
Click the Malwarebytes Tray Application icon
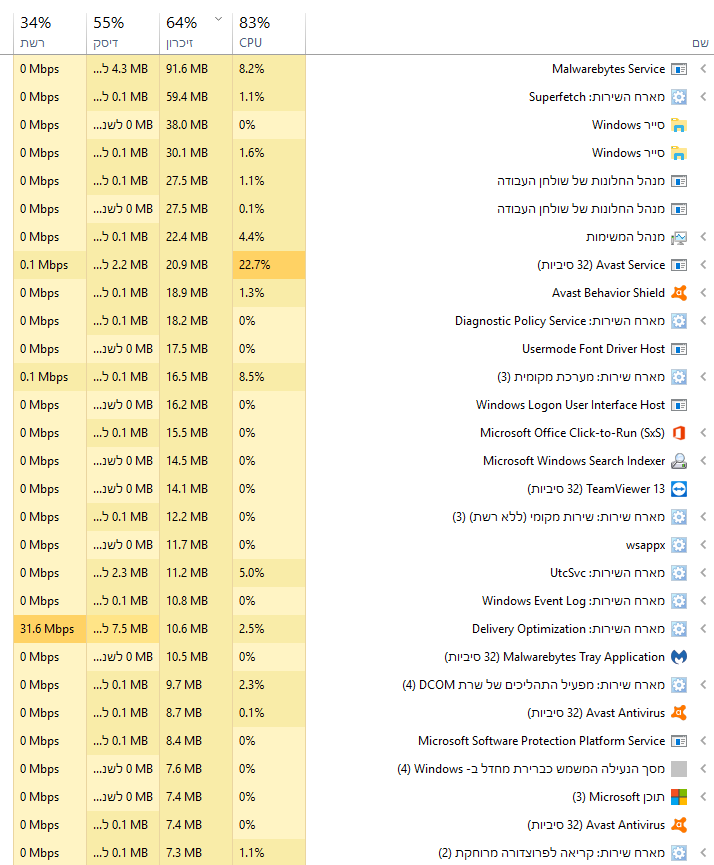pos(679,657)
